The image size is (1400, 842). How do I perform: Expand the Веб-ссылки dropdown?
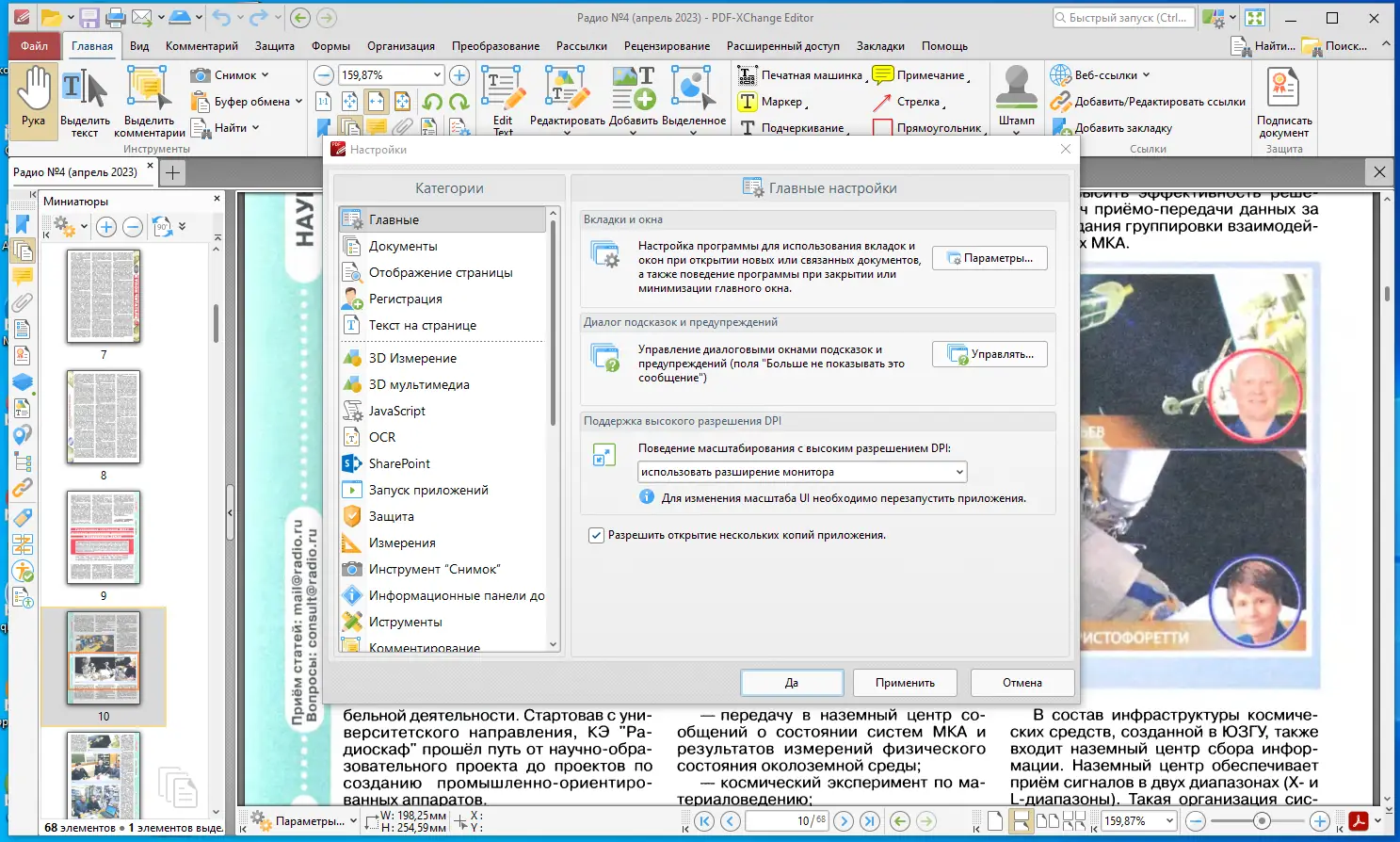(1146, 75)
